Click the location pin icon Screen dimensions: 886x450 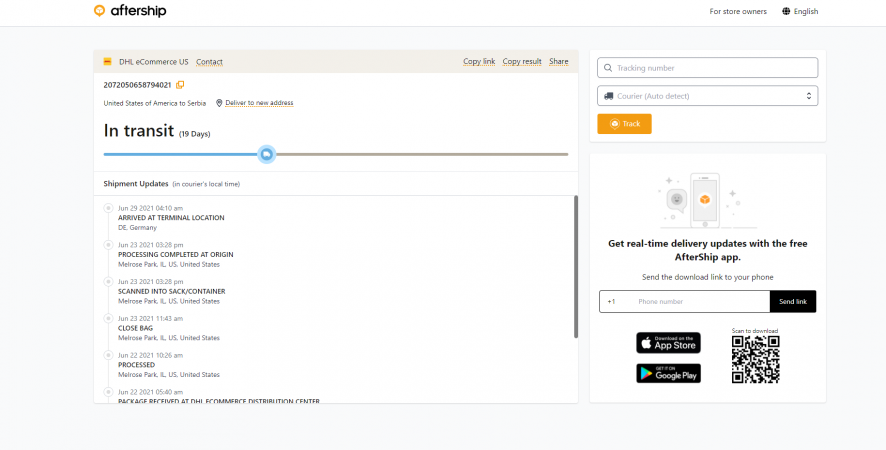tap(219, 103)
